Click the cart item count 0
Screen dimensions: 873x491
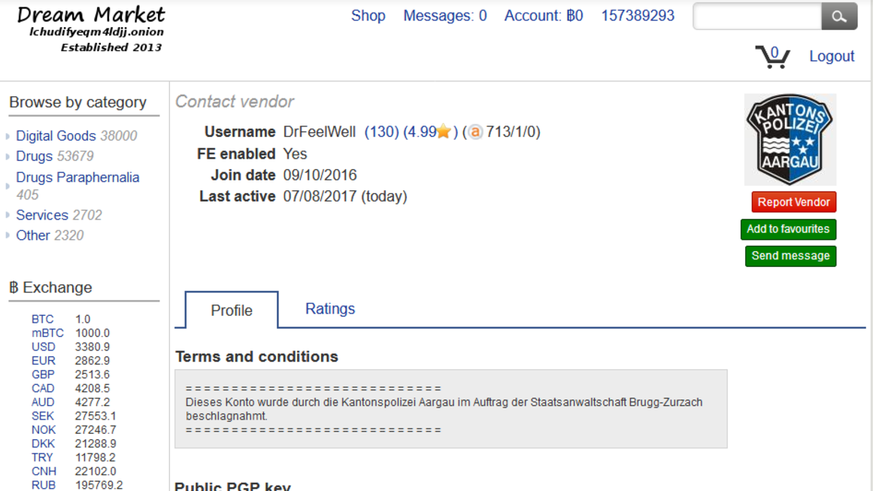[x=774, y=52]
